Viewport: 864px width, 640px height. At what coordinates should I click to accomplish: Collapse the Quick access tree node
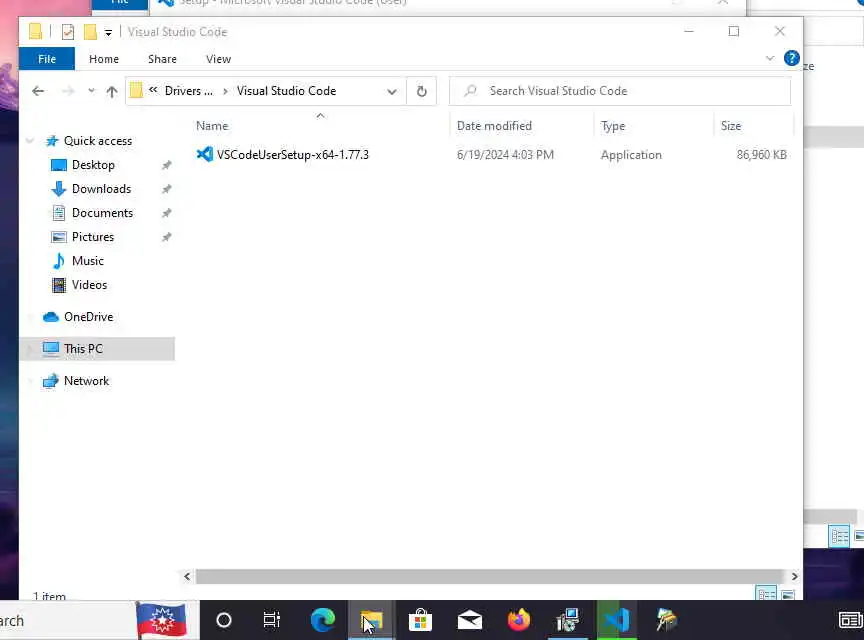(x=30, y=141)
